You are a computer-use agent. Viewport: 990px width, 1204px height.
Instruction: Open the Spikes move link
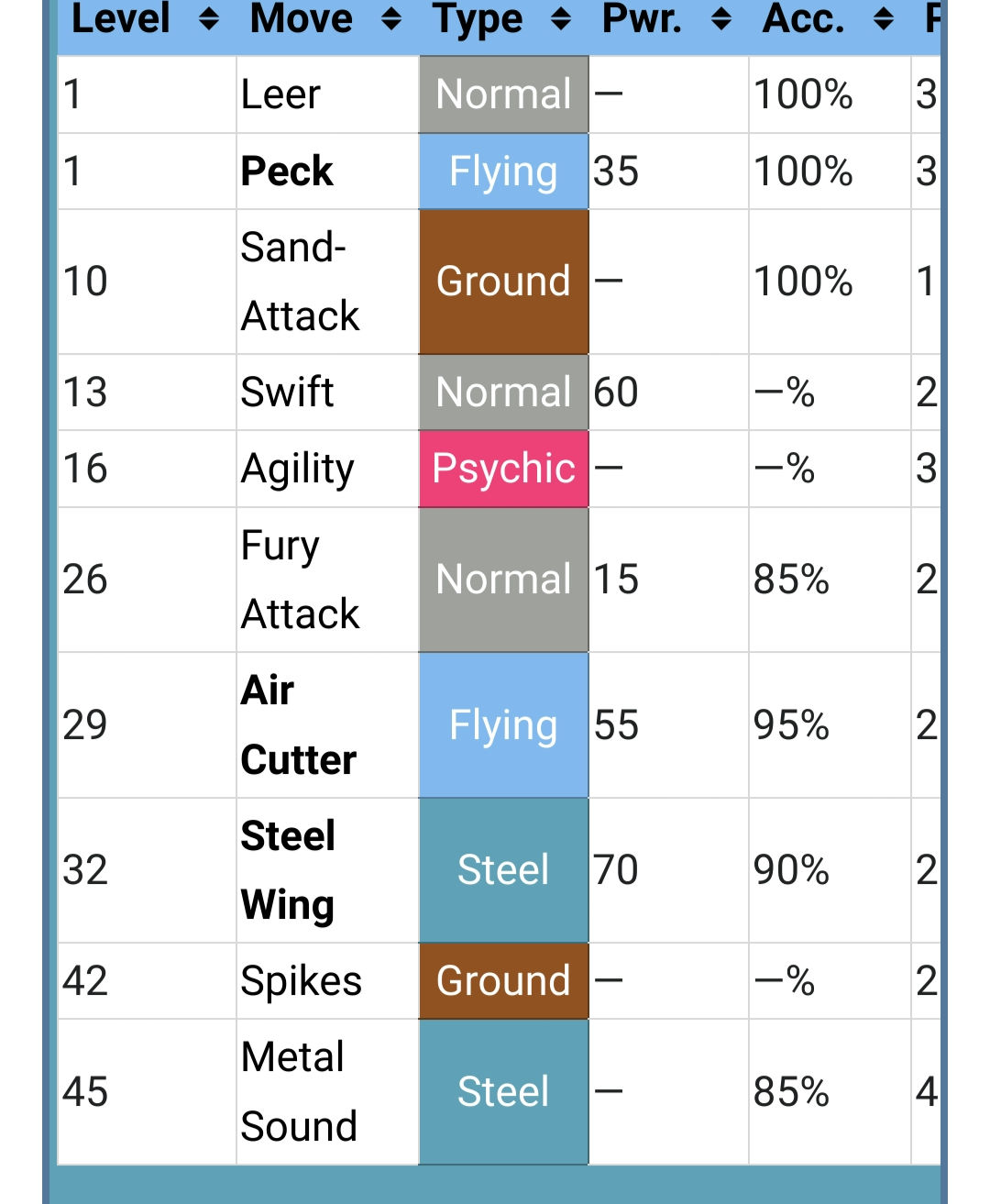pos(302,981)
